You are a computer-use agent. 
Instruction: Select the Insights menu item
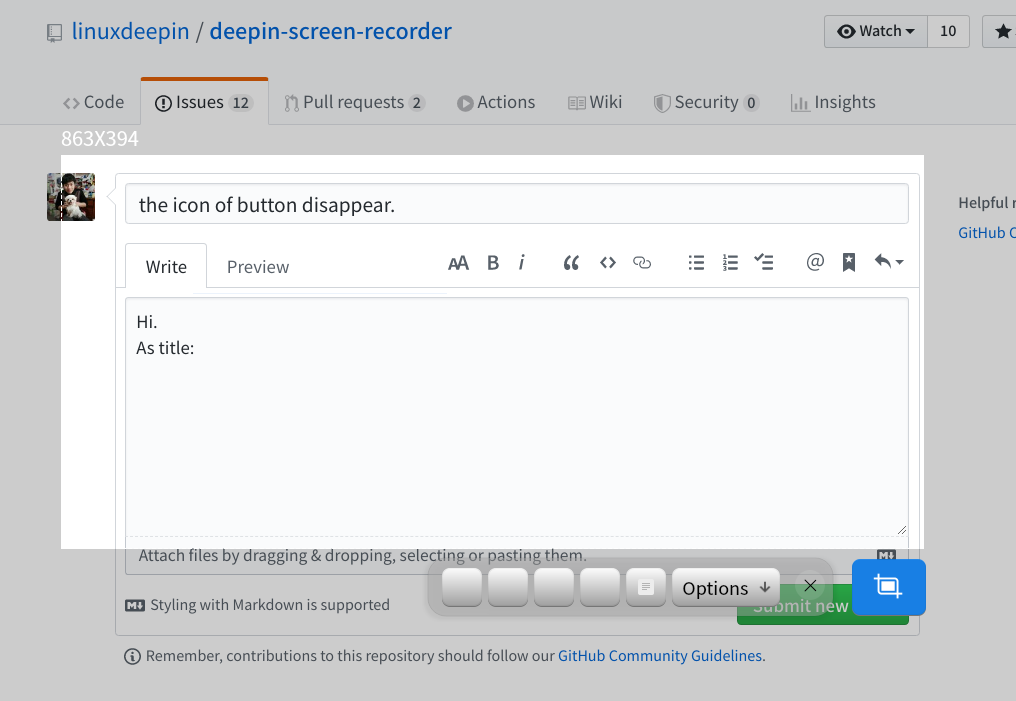click(833, 101)
